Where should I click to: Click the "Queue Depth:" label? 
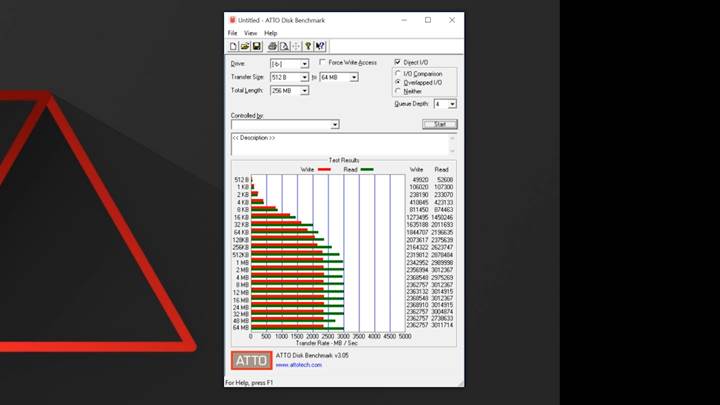coord(411,104)
